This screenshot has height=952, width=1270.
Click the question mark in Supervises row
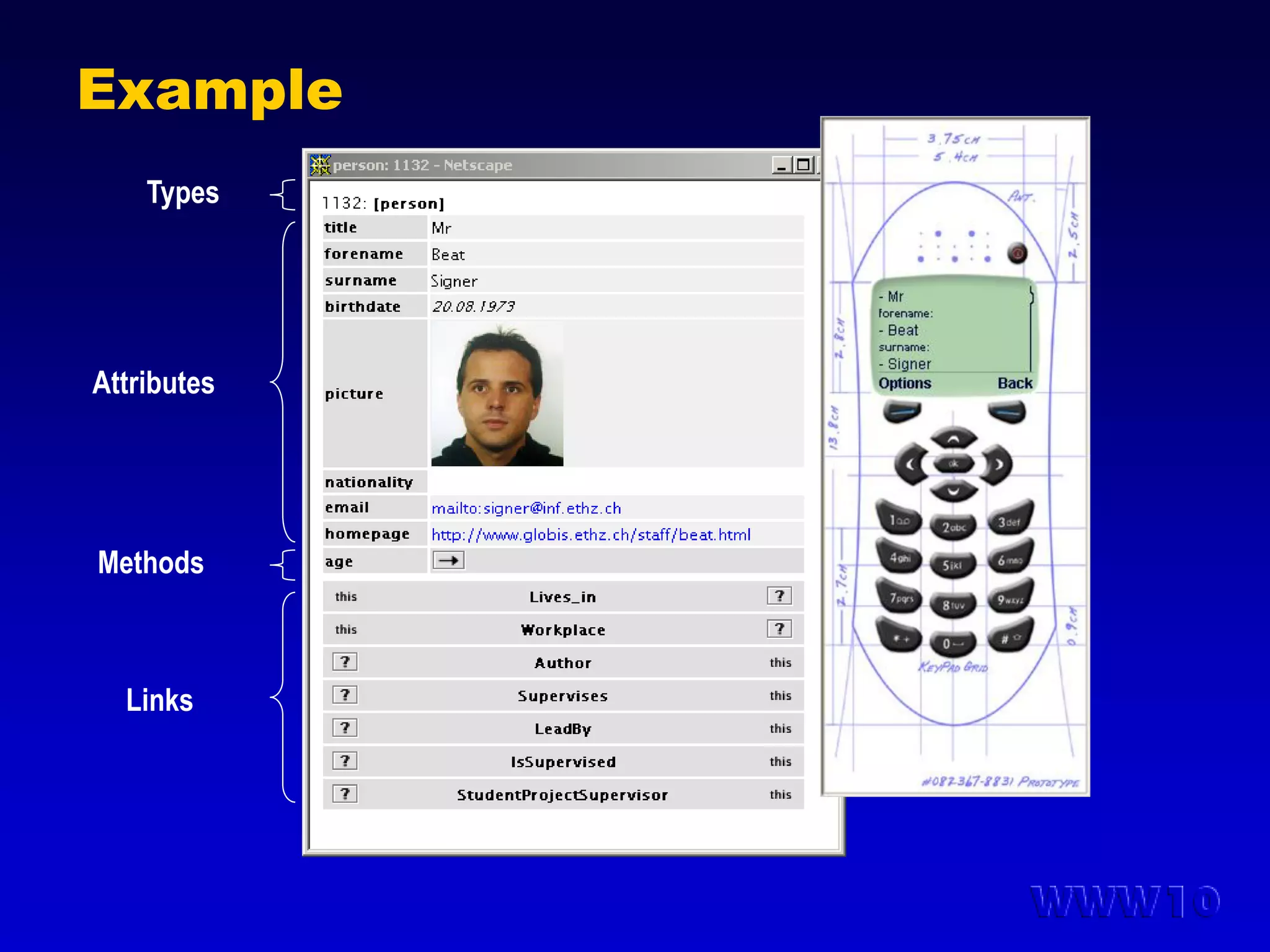[345, 695]
